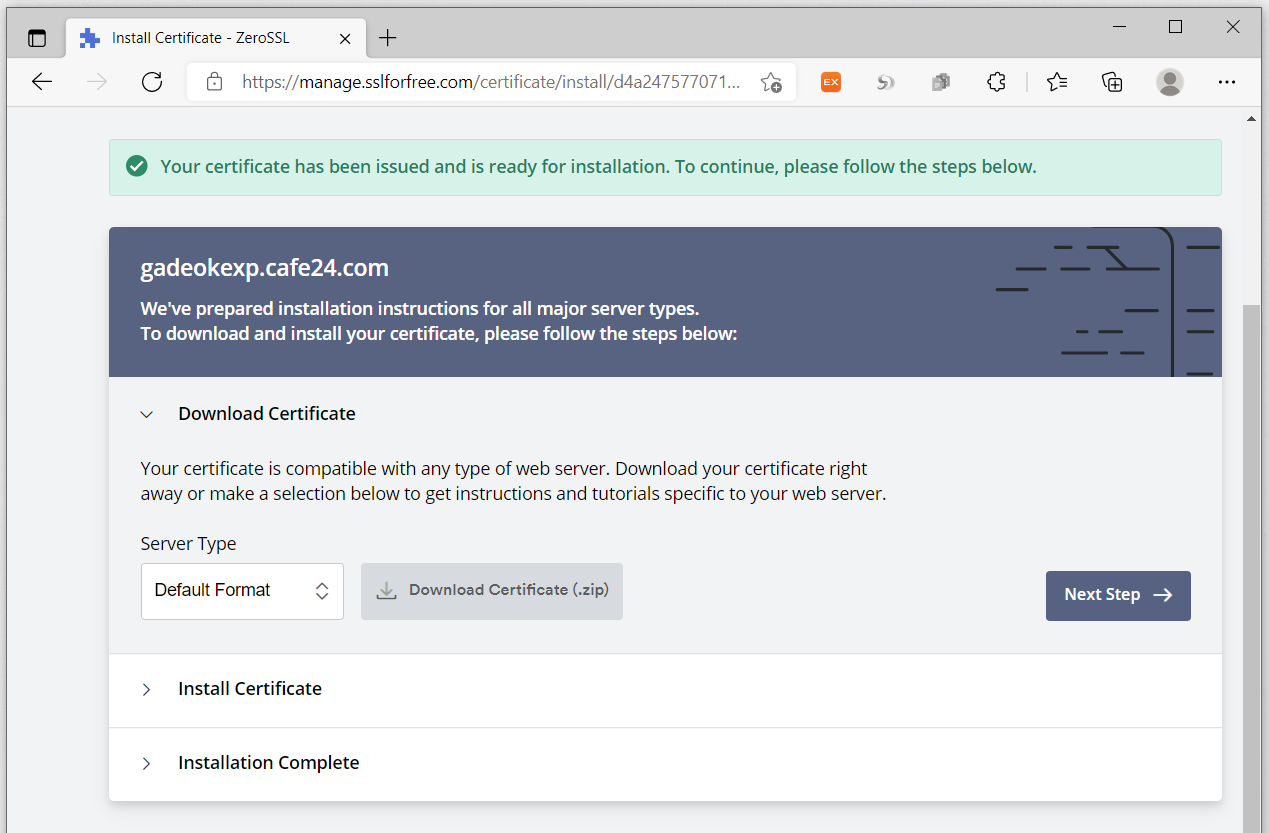Open the Collections icon
This screenshot has height=833, width=1269.
[1112, 82]
